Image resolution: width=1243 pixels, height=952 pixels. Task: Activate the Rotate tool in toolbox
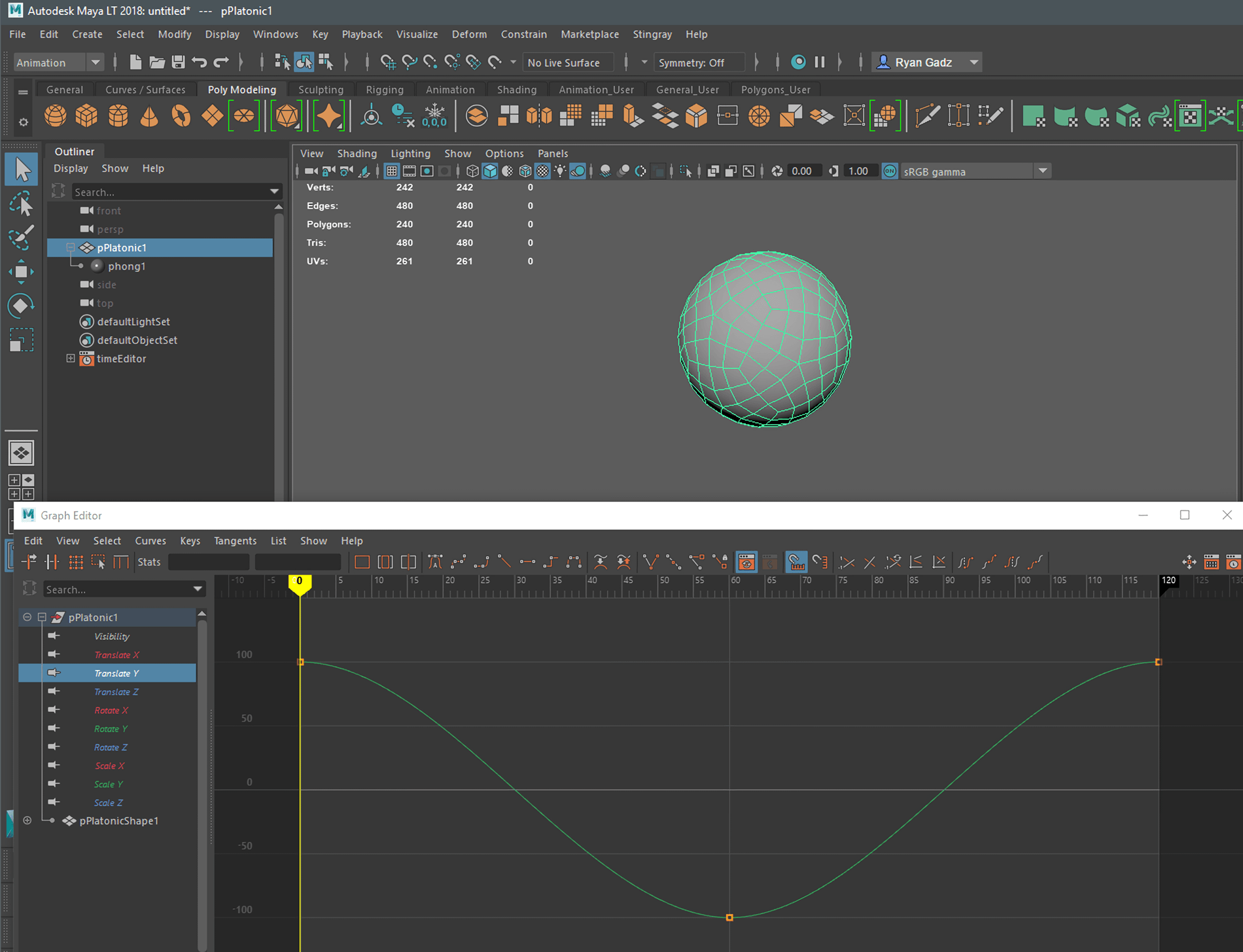point(22,306)
